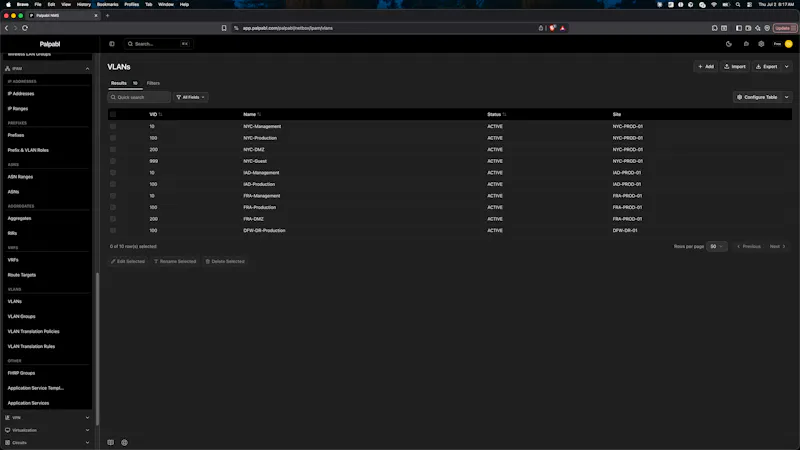Click the Configure Table button

pos(757,97)
